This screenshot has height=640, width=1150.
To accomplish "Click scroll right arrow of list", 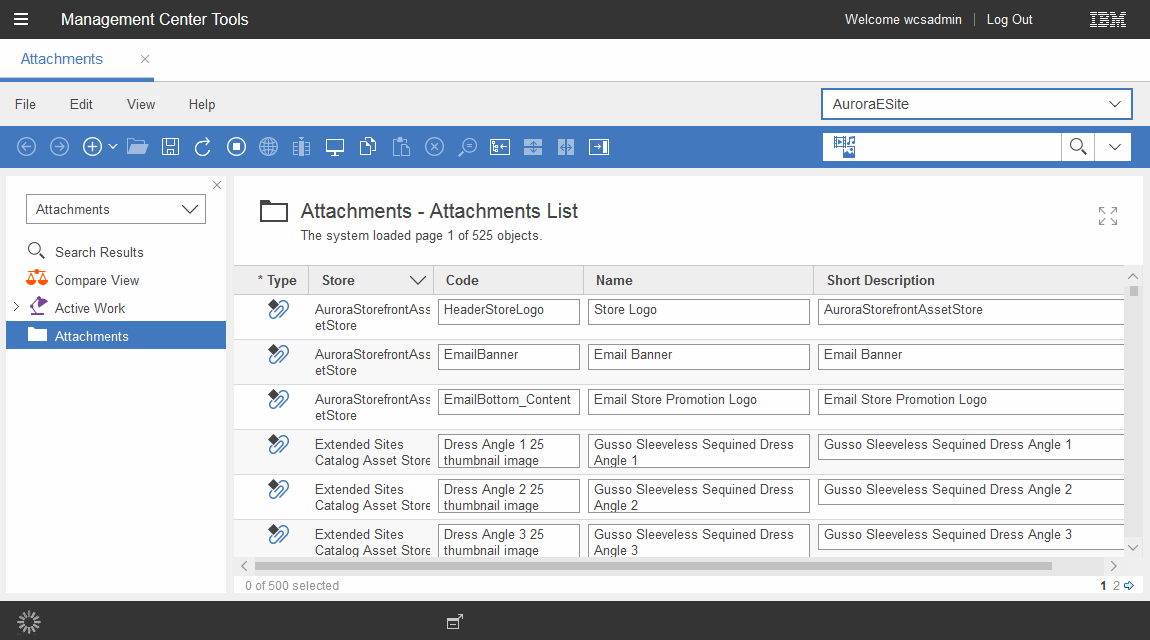I will pyautogui.click(x=1113, y=566).
